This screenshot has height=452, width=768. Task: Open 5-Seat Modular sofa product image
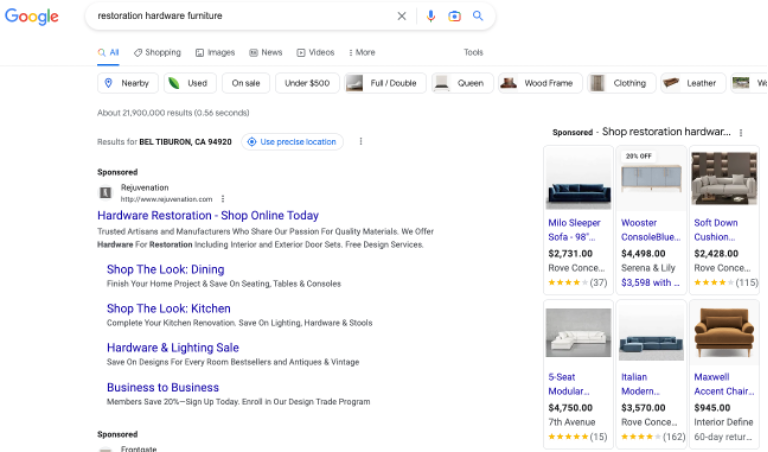tap(578, 333)
